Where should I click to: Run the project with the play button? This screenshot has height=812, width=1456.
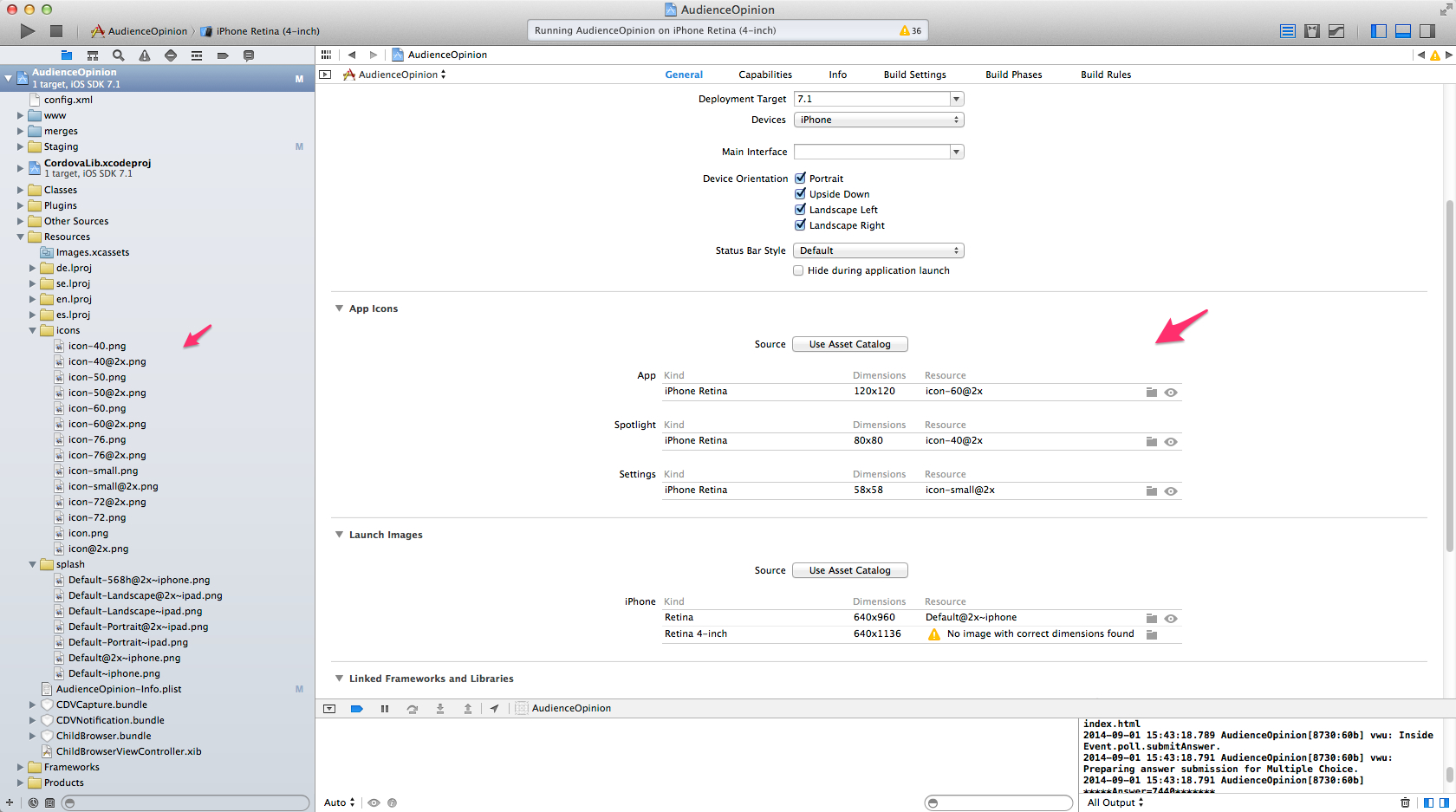tap(28, 31)
